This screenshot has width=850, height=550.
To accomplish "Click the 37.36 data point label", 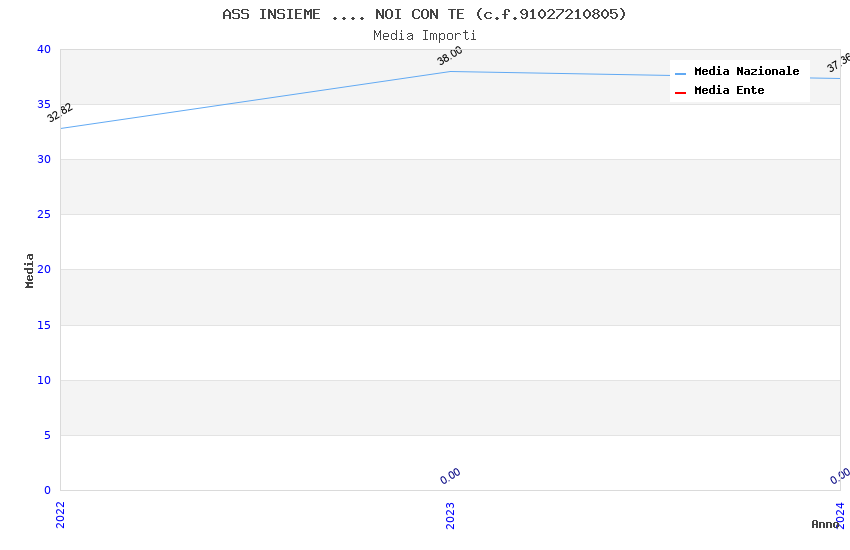I will coord(838,63).
